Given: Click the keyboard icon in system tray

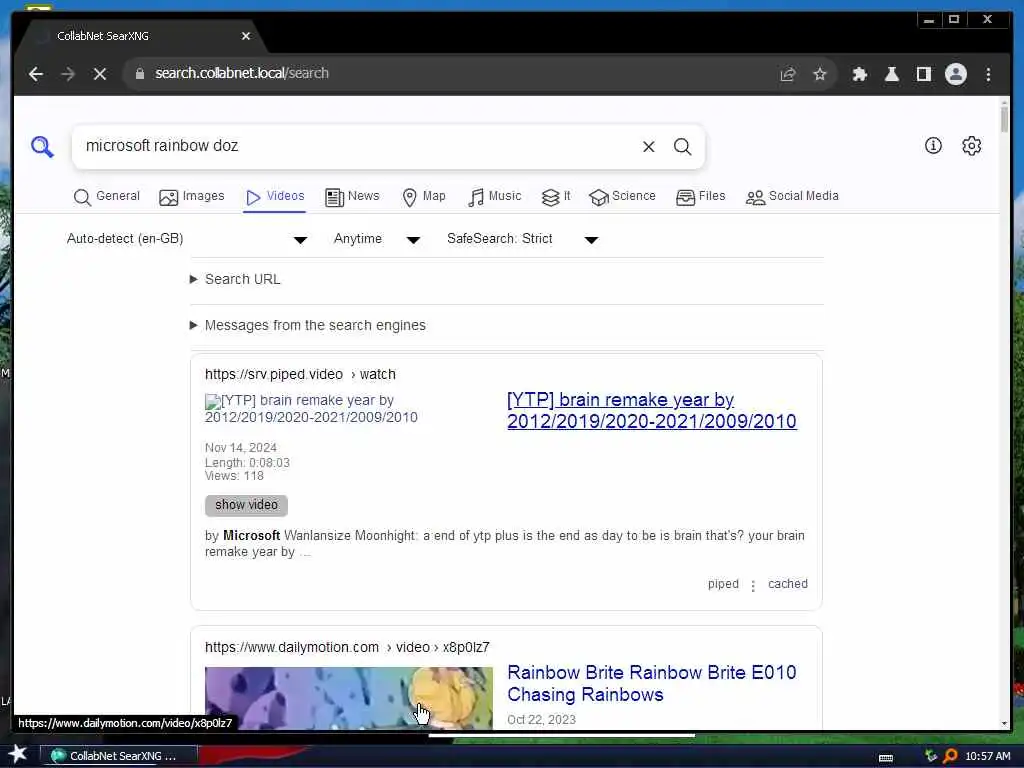Looking at the screenshot, I should click(886, 758).
